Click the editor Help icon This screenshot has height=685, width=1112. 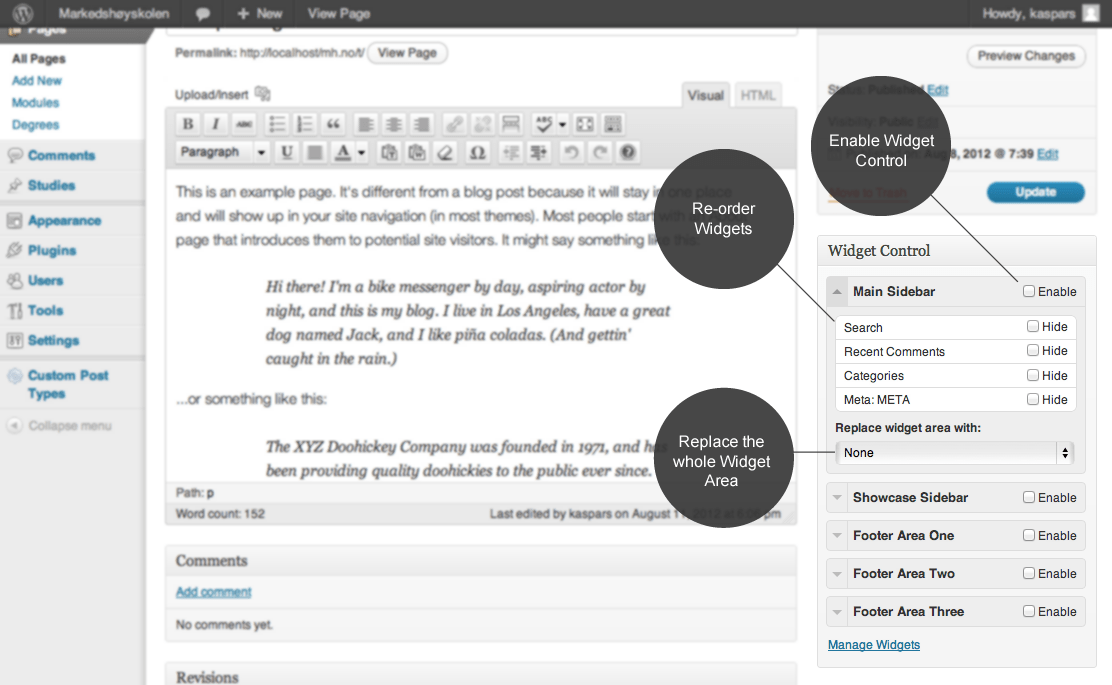625,151
